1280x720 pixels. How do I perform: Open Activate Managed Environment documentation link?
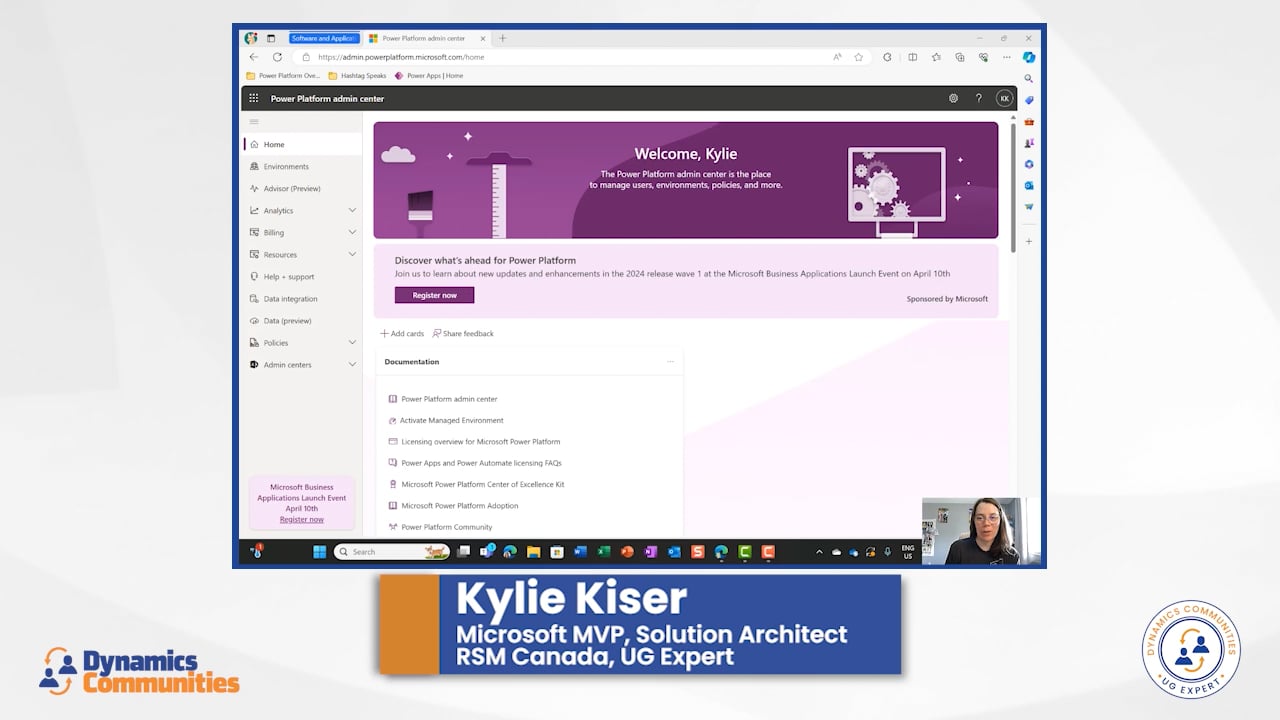[x=451, y=420]
